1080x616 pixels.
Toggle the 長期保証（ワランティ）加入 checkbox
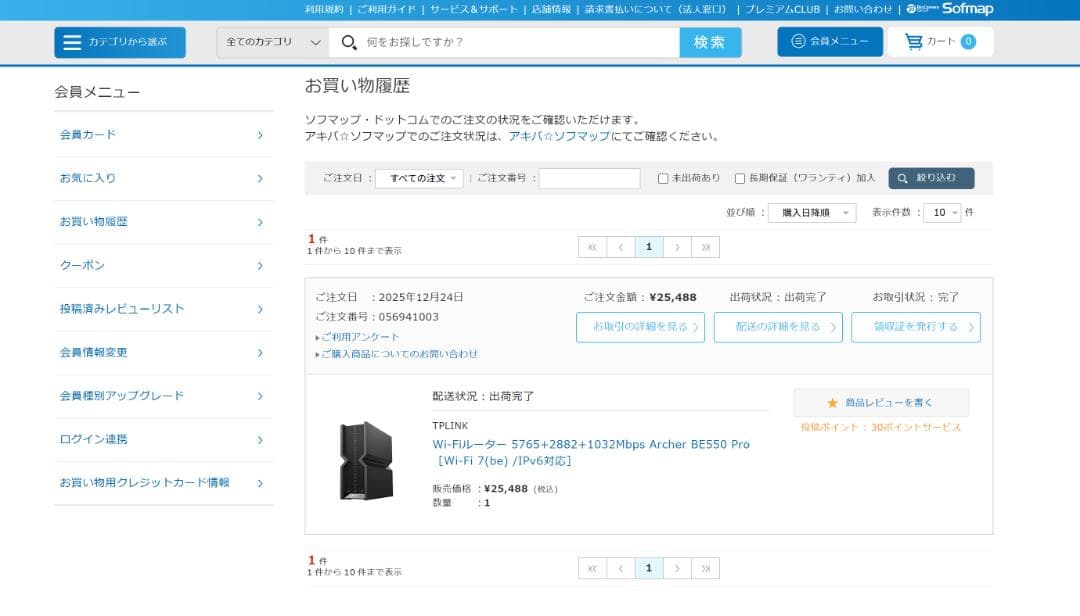pyautogui.click(x=740, y=178)
